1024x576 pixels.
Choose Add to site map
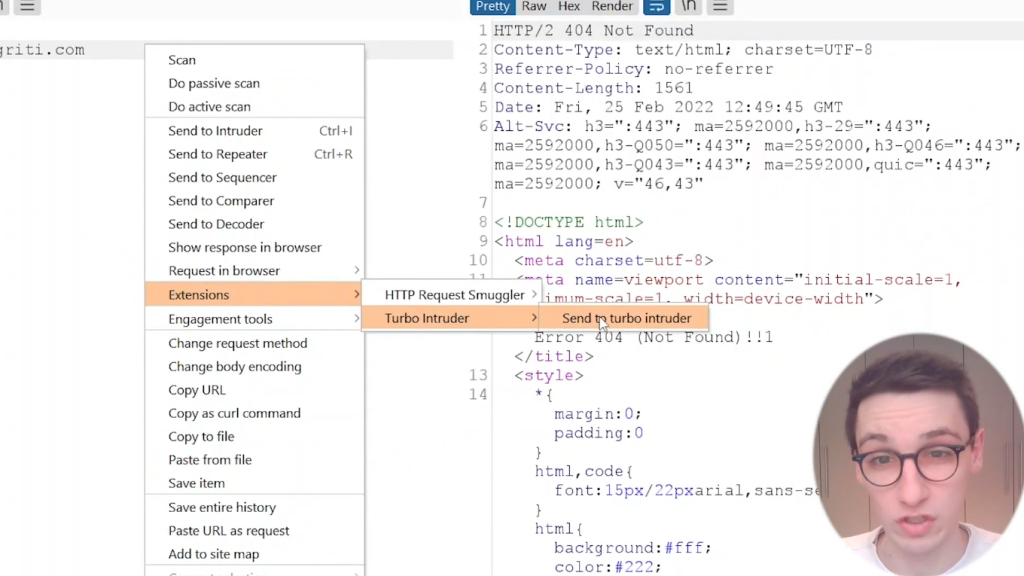point(255,554)
